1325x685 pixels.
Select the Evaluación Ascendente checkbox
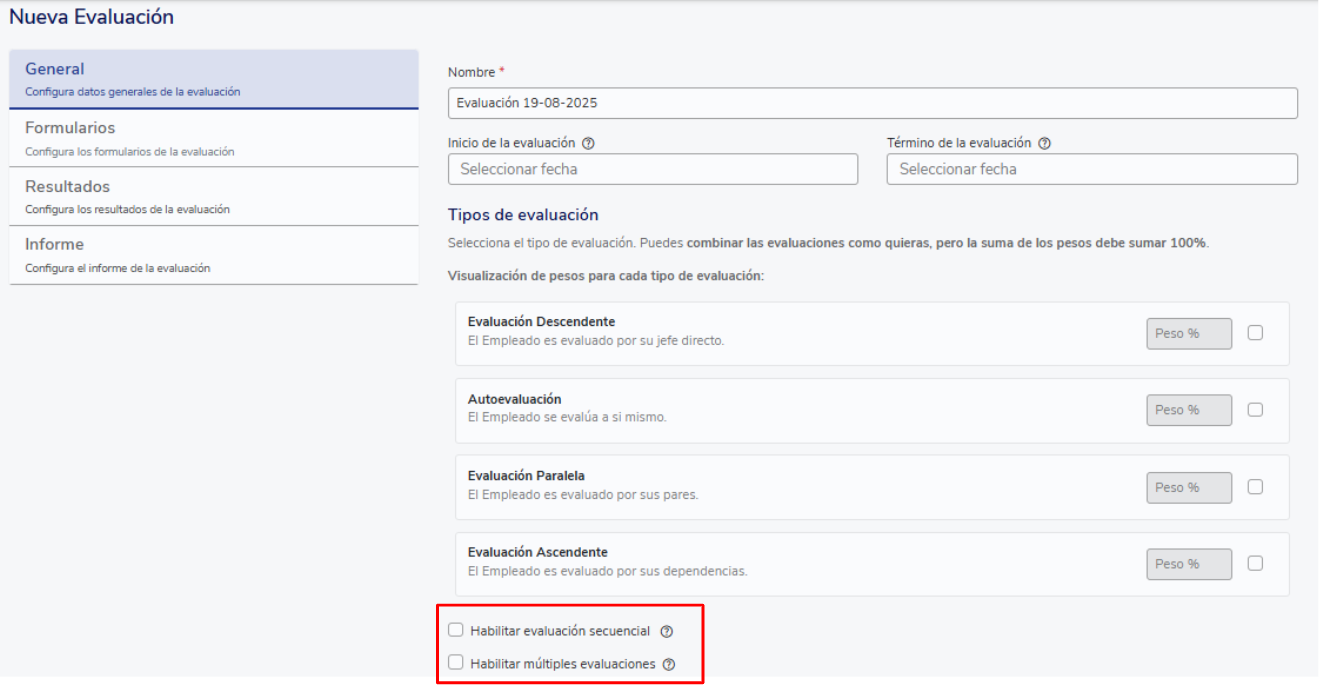coord(1255,563)
